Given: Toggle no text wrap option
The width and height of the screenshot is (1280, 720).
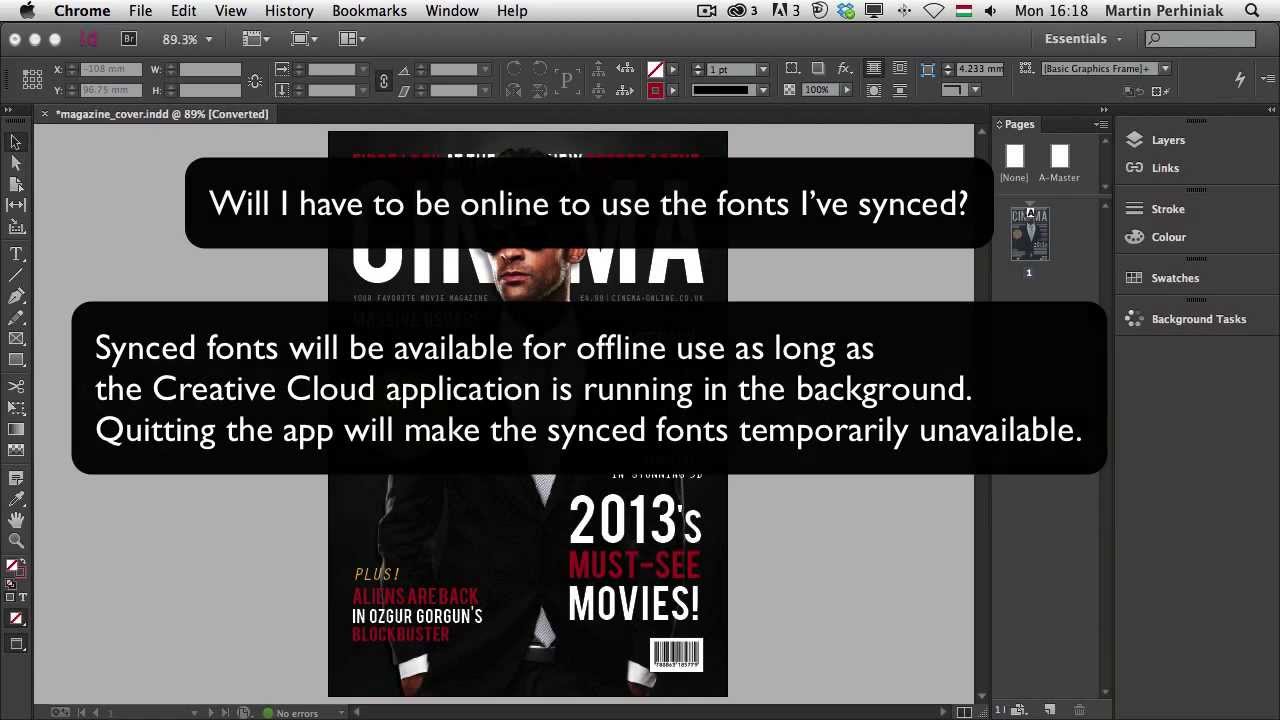Looking at the screenshot, I should pyautogui.click(x=874, y=69).
